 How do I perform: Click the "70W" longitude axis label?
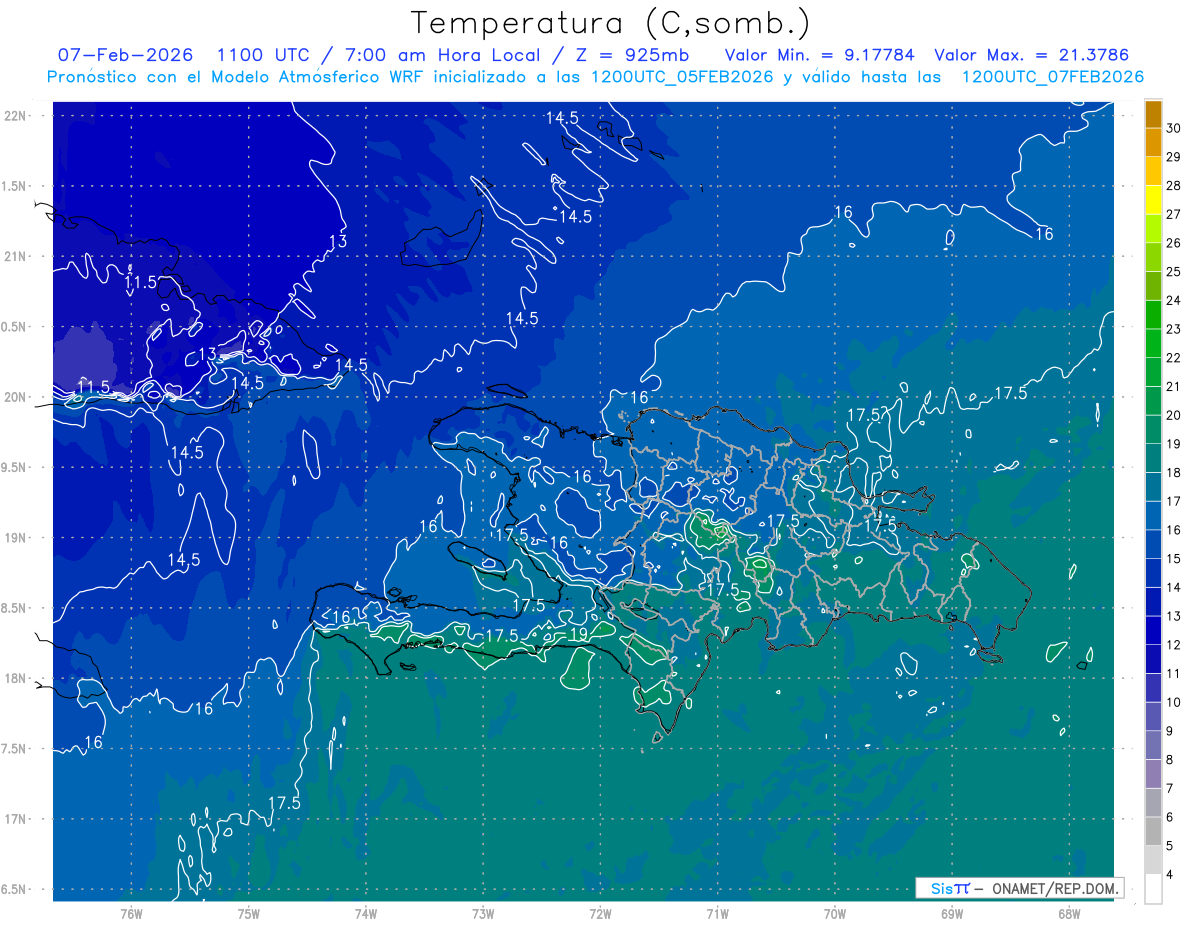click(x=835, y=914)
